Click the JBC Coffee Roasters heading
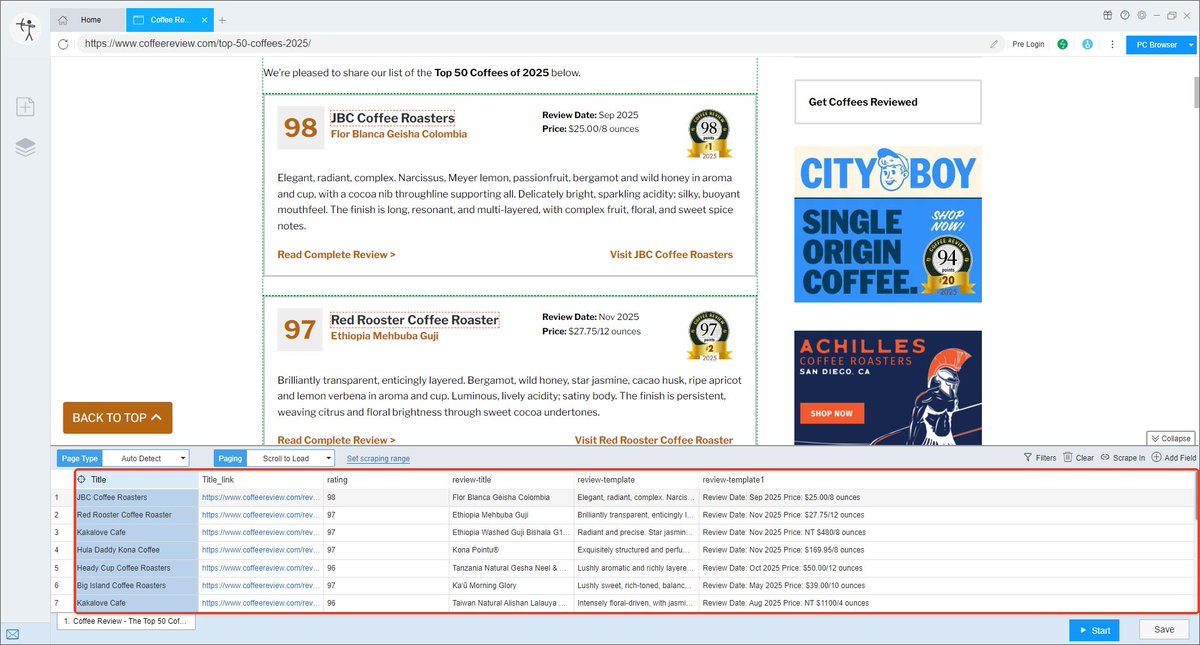Screen dimensions: 1200x645 tap(392, 118)
